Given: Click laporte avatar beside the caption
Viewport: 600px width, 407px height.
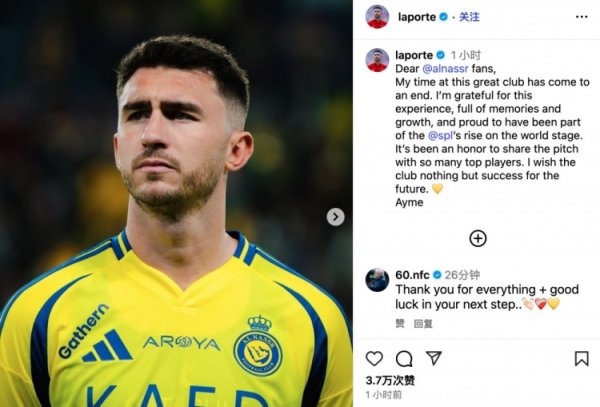Looking at the screenshot, I should click(x=377, y=60).
